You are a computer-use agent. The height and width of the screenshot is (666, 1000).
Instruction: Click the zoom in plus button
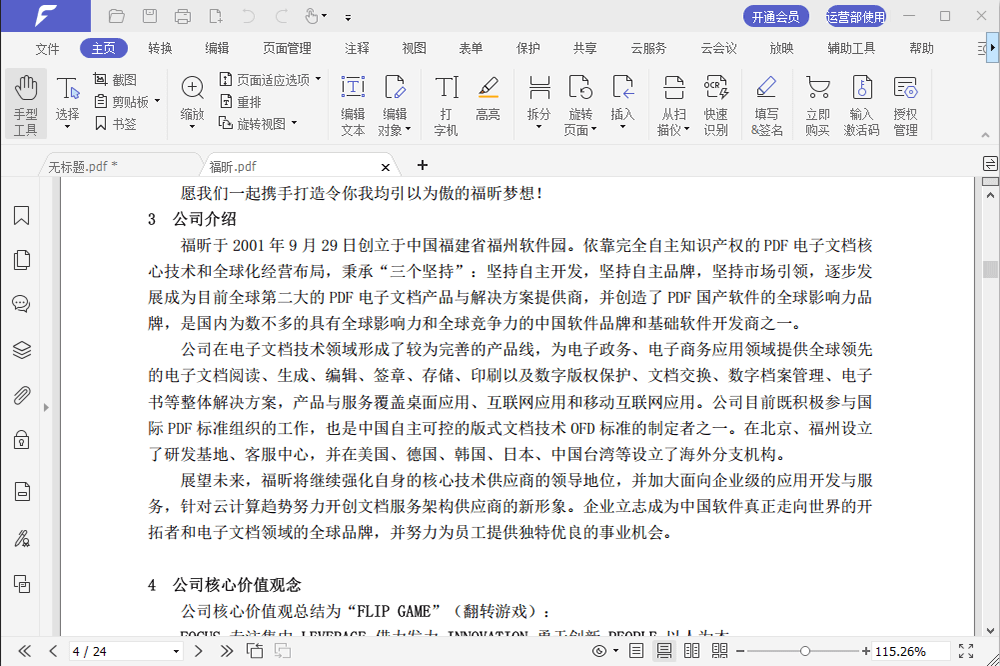pos(865,651)
